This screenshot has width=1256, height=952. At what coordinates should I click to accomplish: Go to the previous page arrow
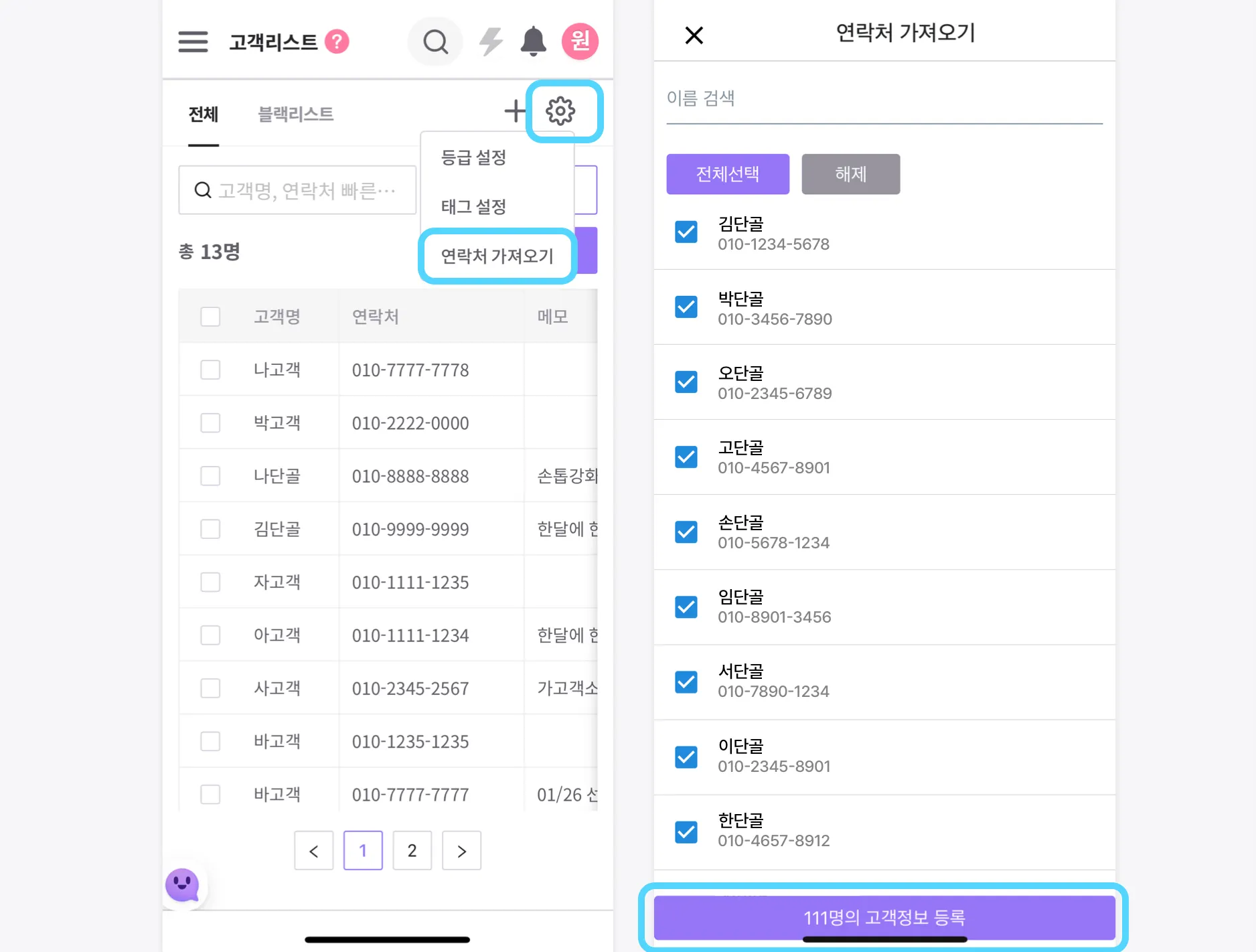[x=313, y=851]
